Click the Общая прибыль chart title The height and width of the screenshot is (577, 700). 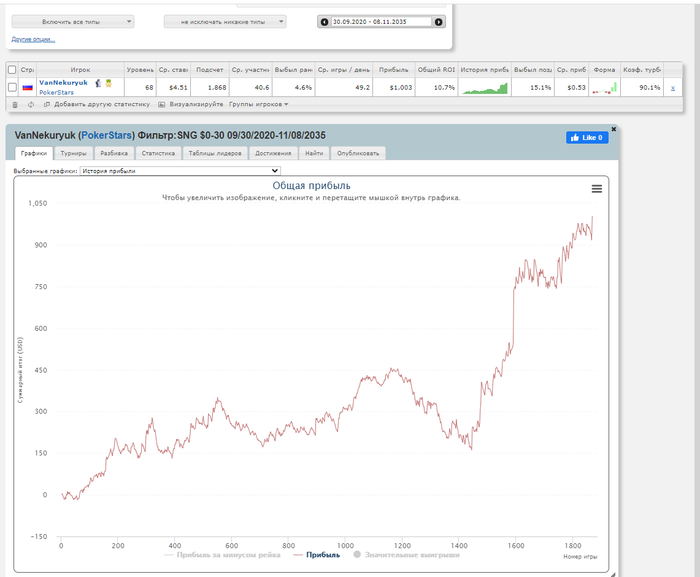tap(312, 186)
